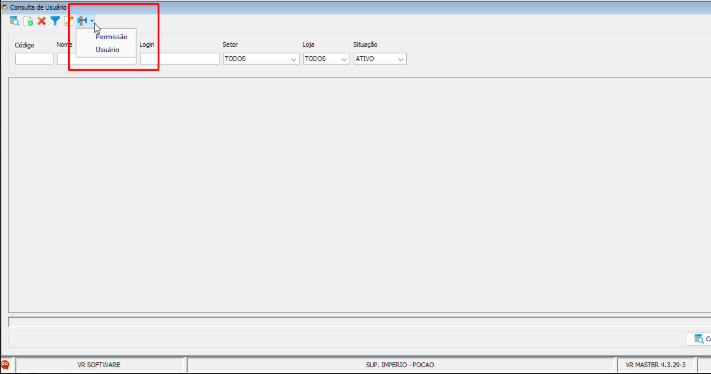Open the Setor dropdown showing TODOS
Screen dimensions: 711x374
click(261, 59)
